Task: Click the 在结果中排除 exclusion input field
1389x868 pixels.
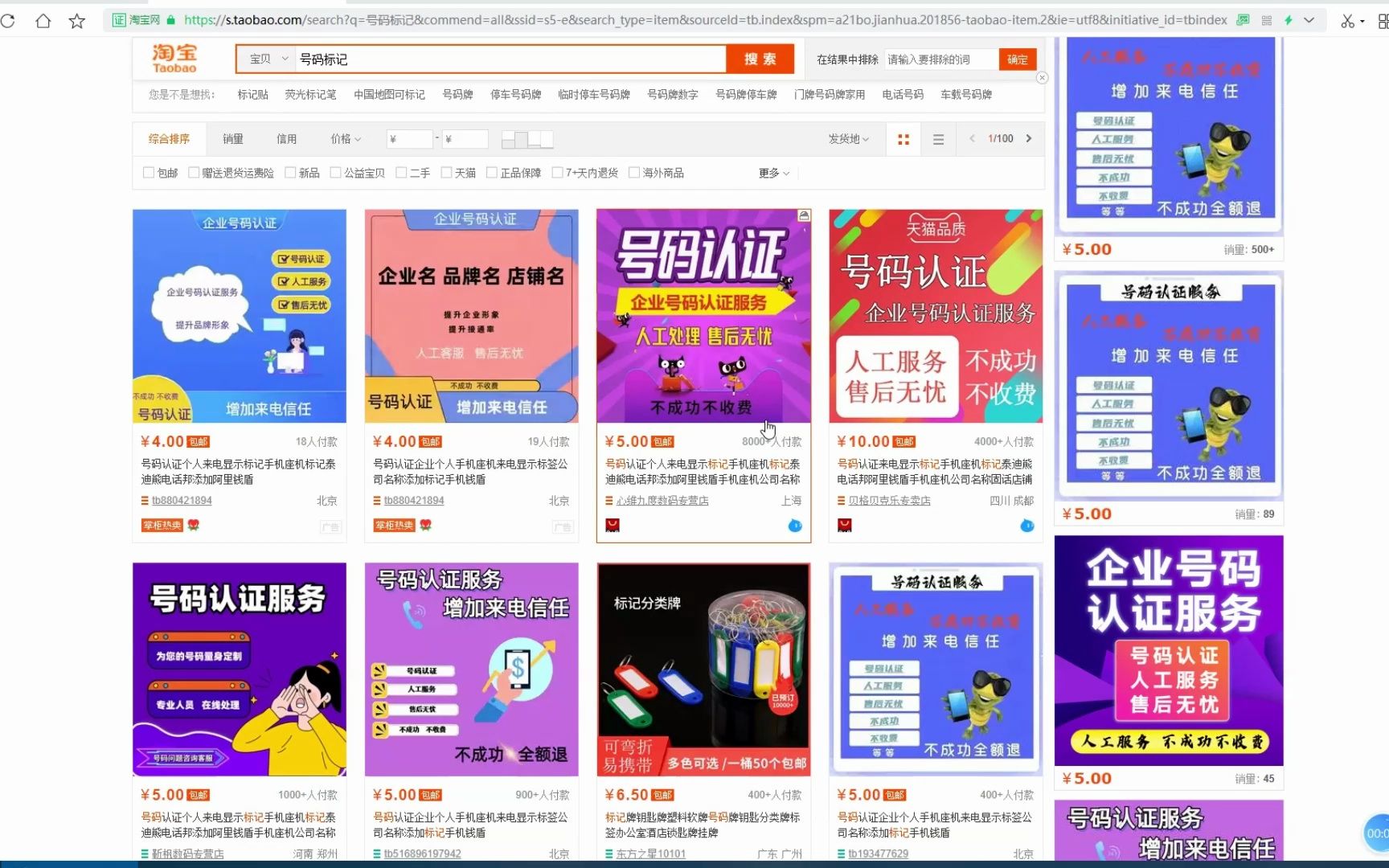Action: pyautogui.click(x=940, y=58)
